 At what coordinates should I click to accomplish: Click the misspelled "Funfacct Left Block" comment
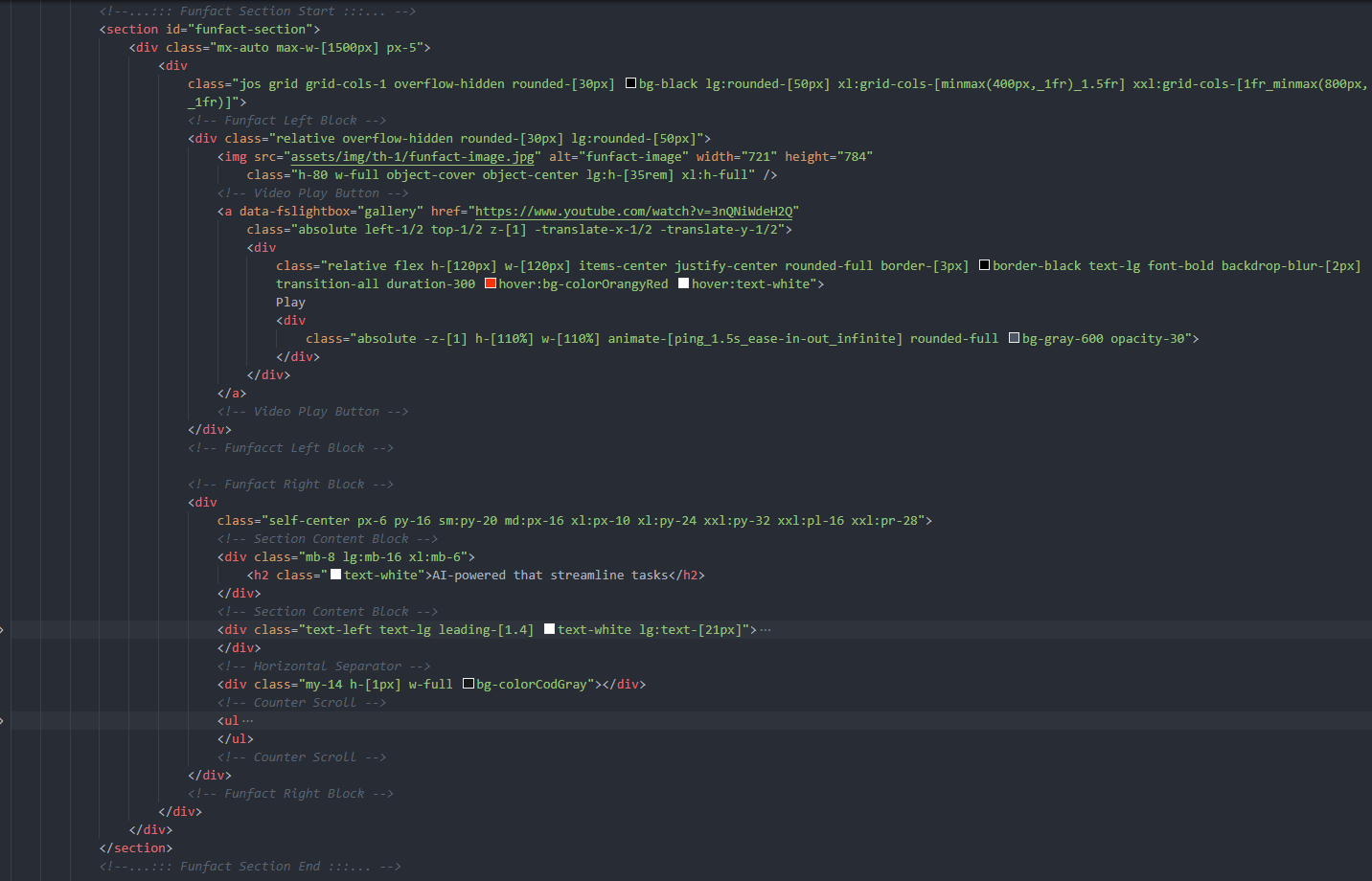click(290, 447)
